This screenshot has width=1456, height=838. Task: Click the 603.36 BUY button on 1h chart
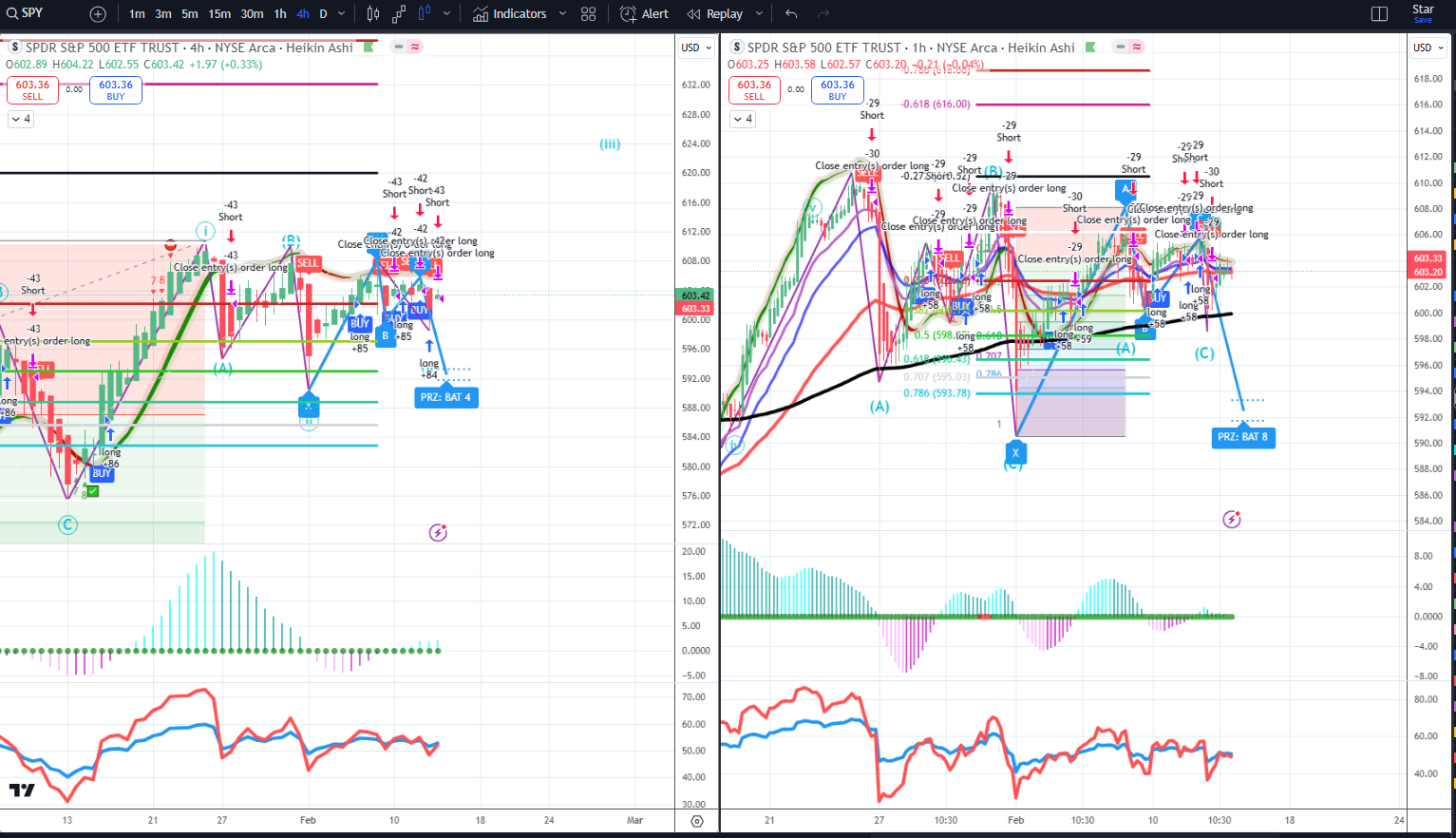[838, 89]
